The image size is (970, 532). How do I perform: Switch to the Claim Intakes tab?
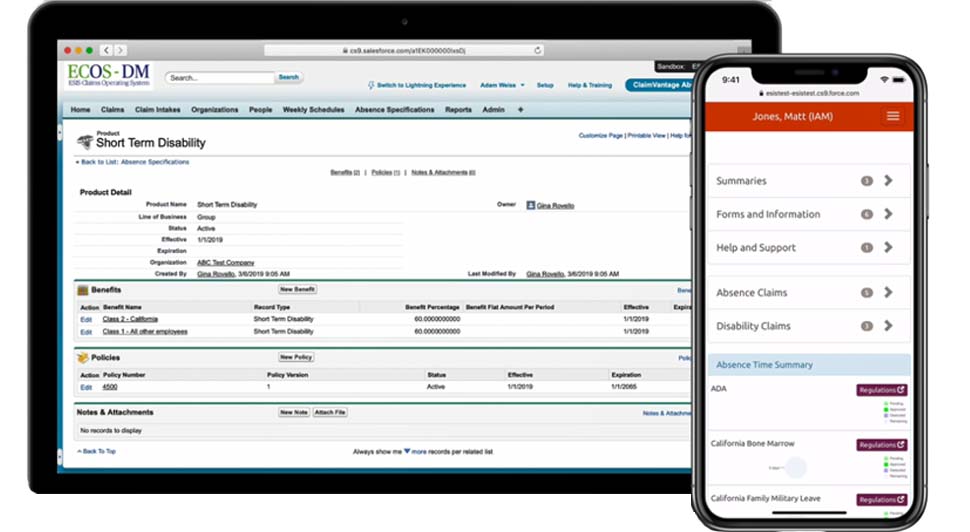pyautogui.click(x=158, y=109)
